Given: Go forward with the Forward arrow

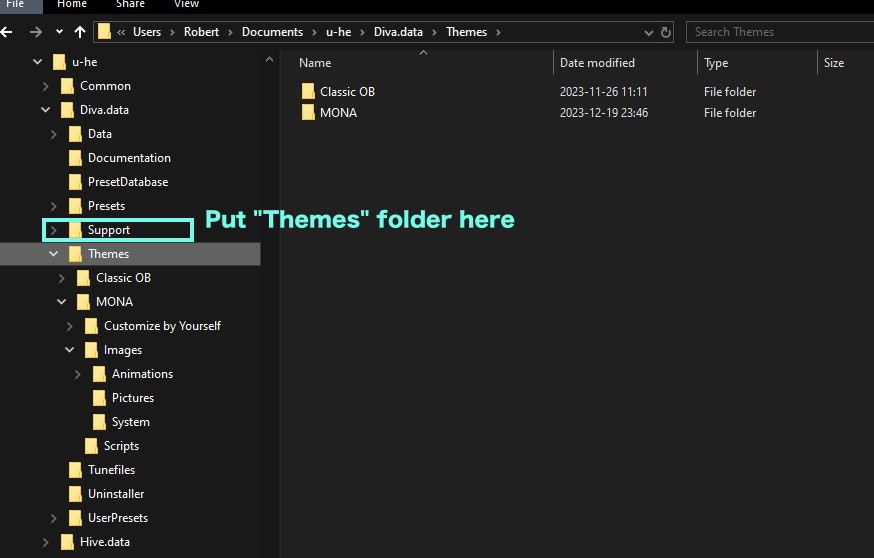Looking at the screenshot, I should pos(36,32).
